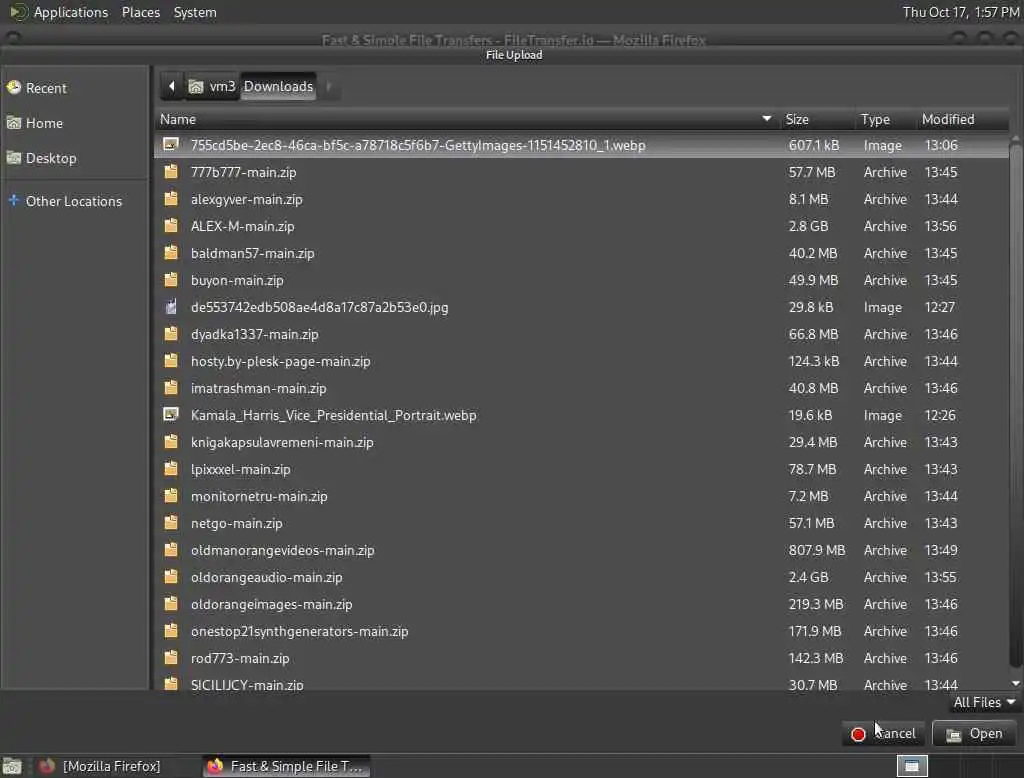Click the image icon of 755cd5be webp file
1024x778 pixels.
click(x=170, y=144)
